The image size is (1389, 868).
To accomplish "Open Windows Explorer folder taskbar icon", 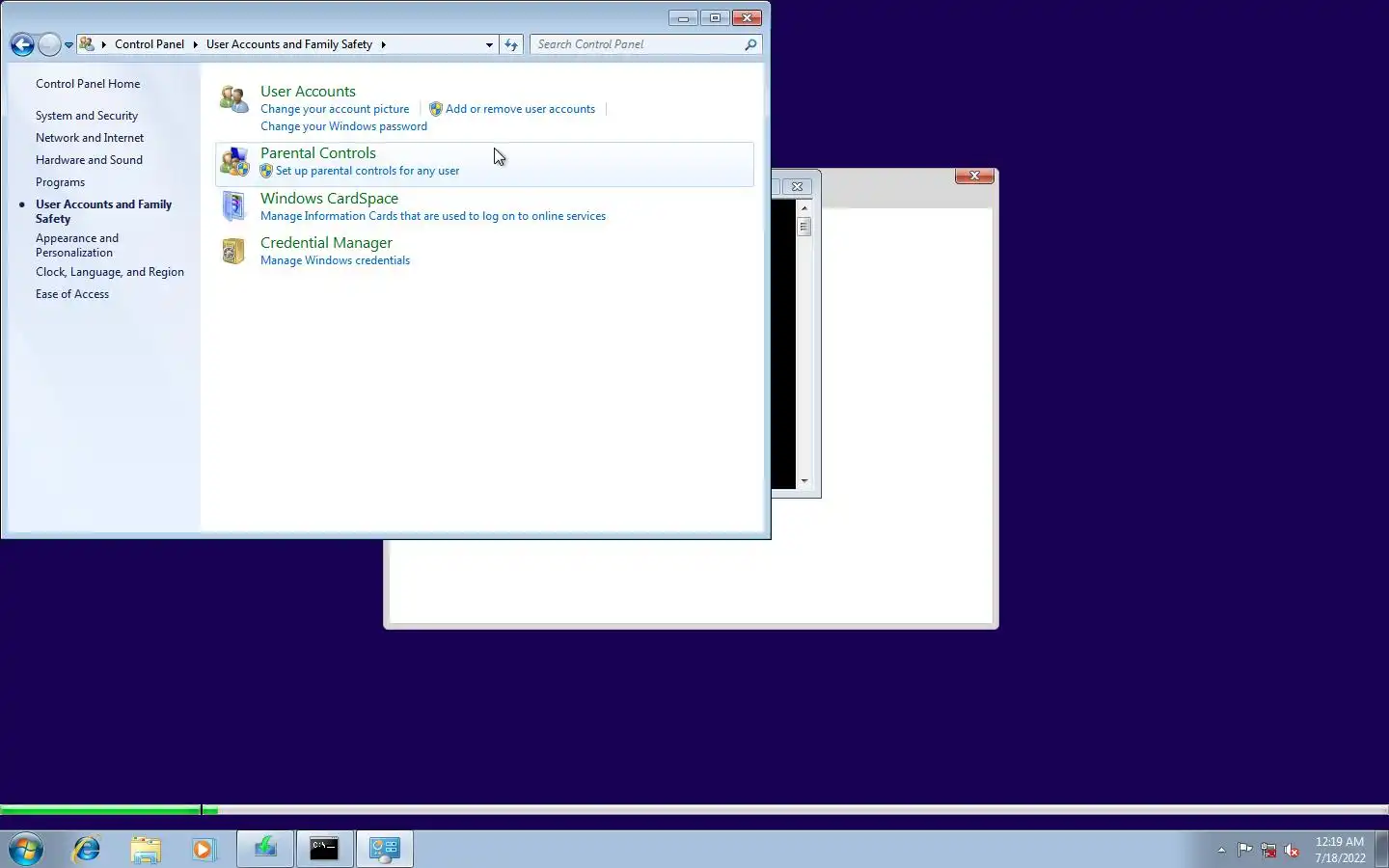I will [x=146, y=849].
